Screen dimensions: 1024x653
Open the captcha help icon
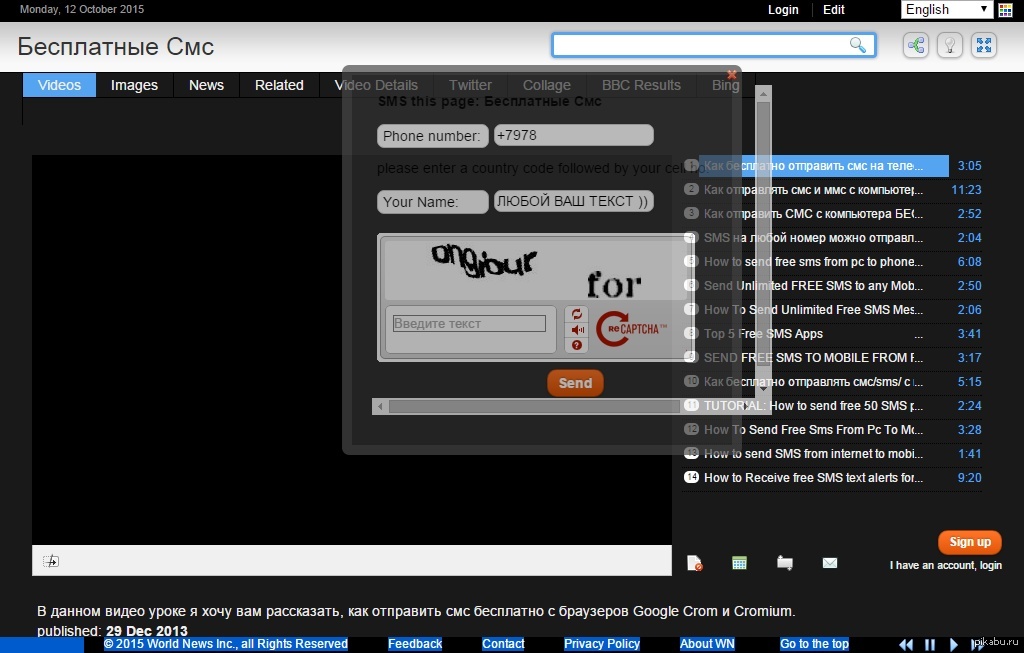click(x=577, y=345)
